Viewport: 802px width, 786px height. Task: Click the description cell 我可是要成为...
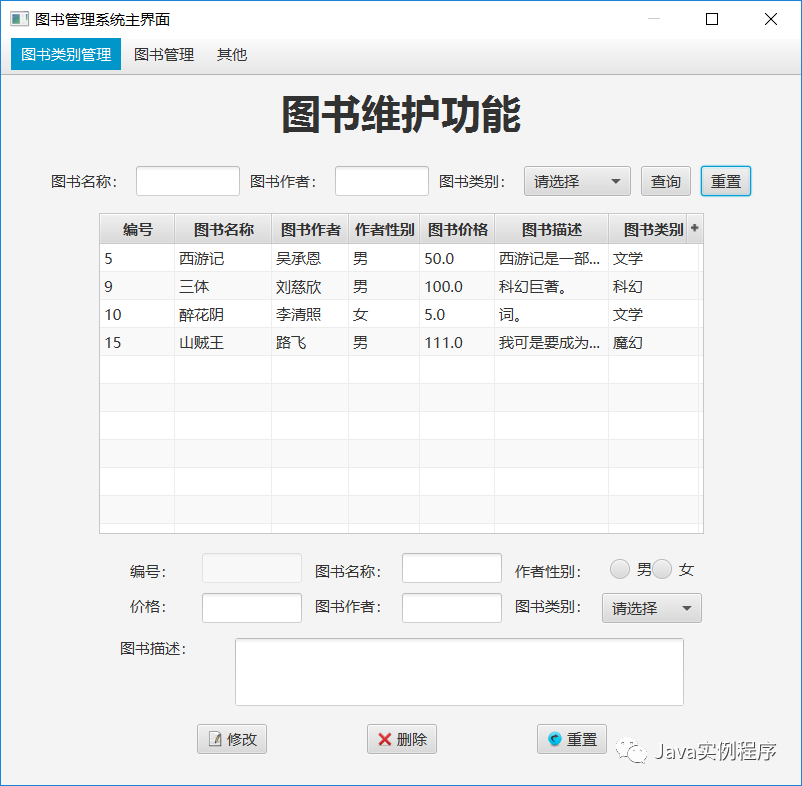pyautogui.click(x=551, y=342)
